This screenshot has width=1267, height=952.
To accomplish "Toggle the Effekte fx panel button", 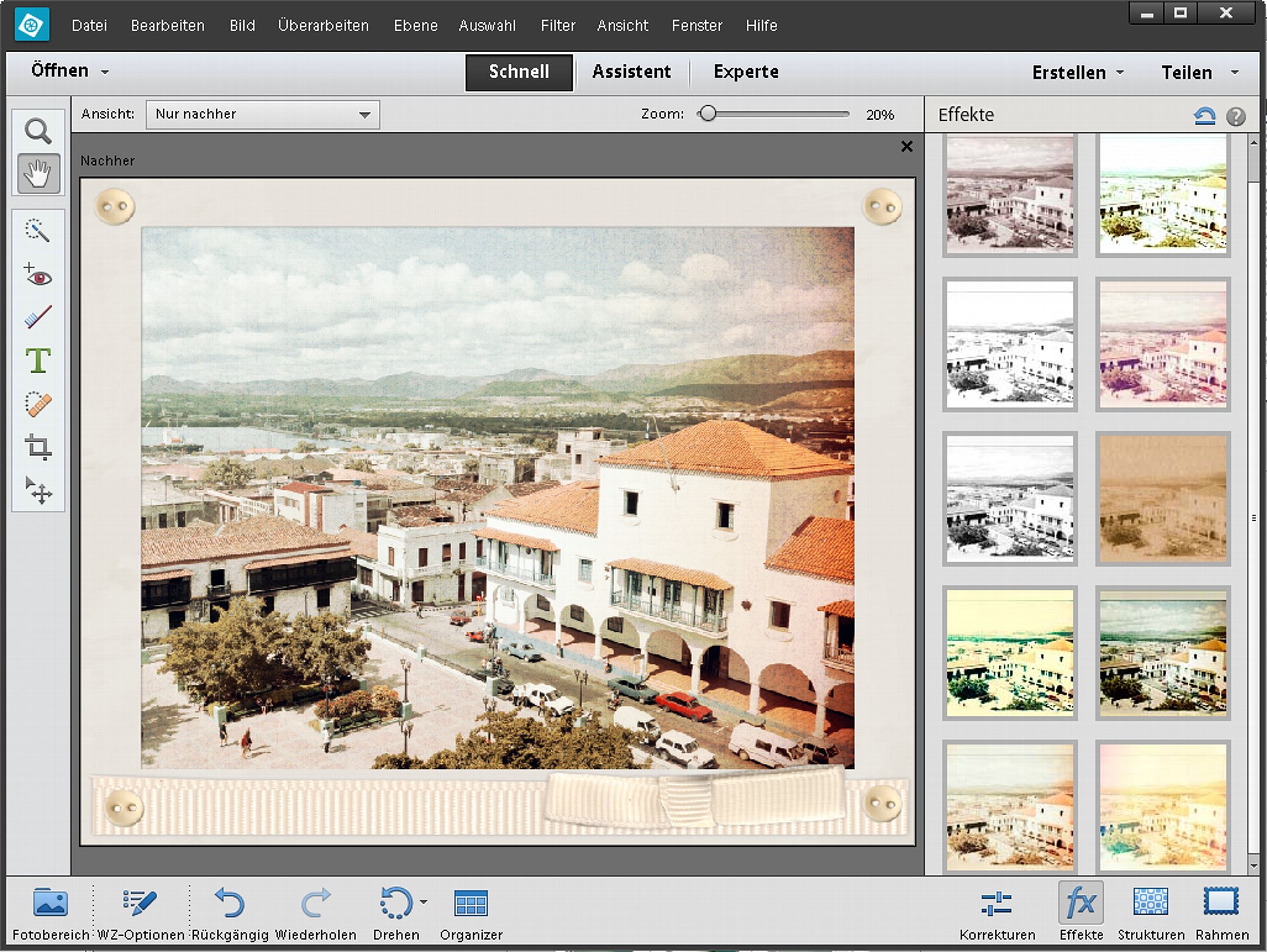I will 1081,911.
